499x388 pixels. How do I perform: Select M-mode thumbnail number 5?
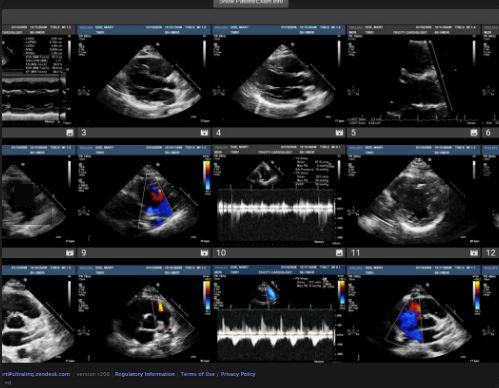click(x=414, y=76)
